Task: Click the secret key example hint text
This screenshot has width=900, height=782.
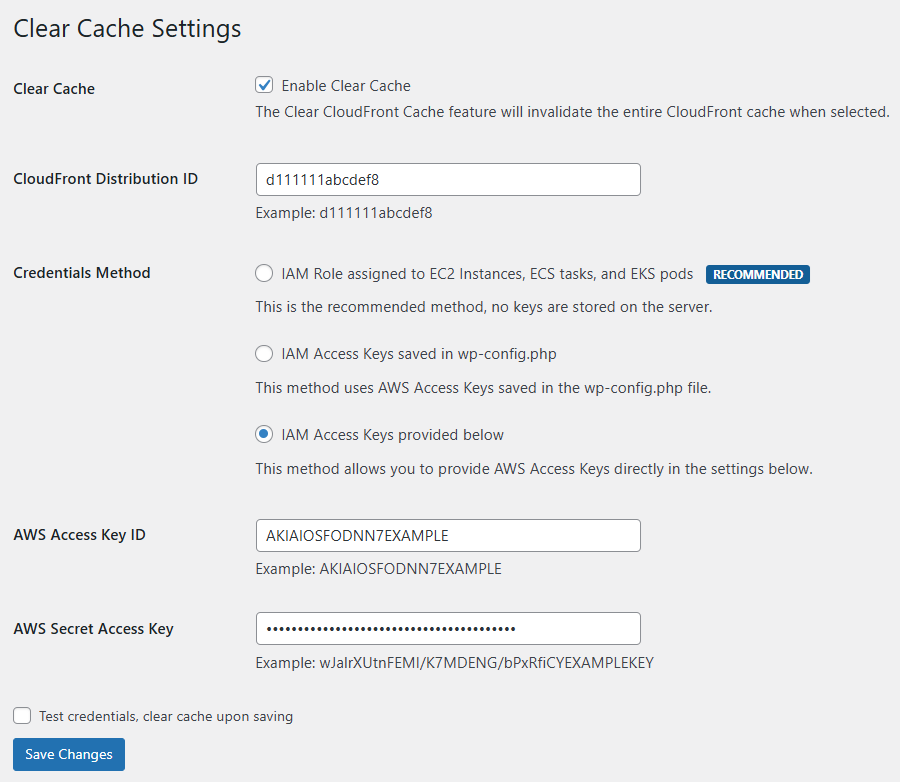Action: [454, 662]
